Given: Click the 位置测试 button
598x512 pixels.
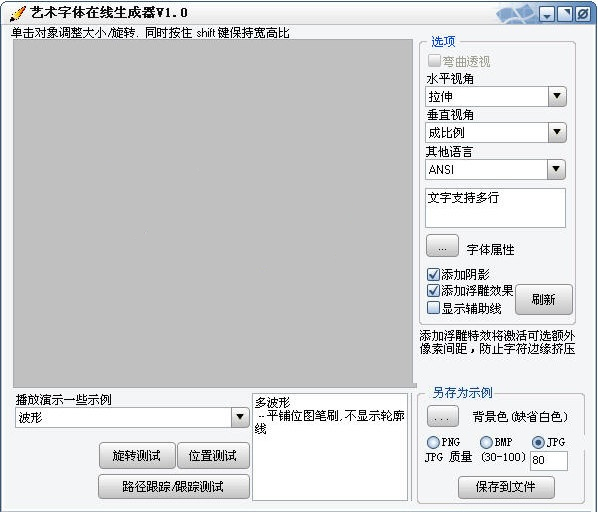Looking at the screenshot, I should [213, 455].
